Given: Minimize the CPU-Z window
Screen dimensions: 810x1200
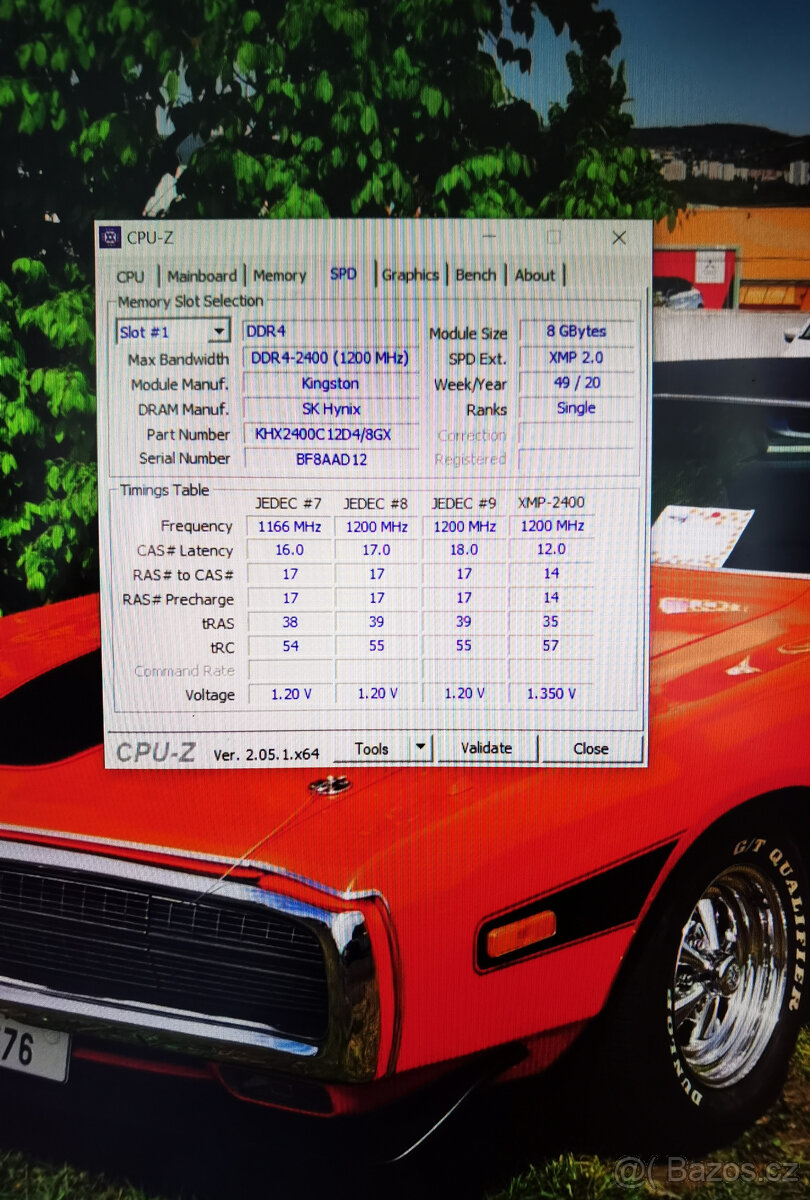Looking at the screenshot, I should pyautogui.click(x=489, y=237).
